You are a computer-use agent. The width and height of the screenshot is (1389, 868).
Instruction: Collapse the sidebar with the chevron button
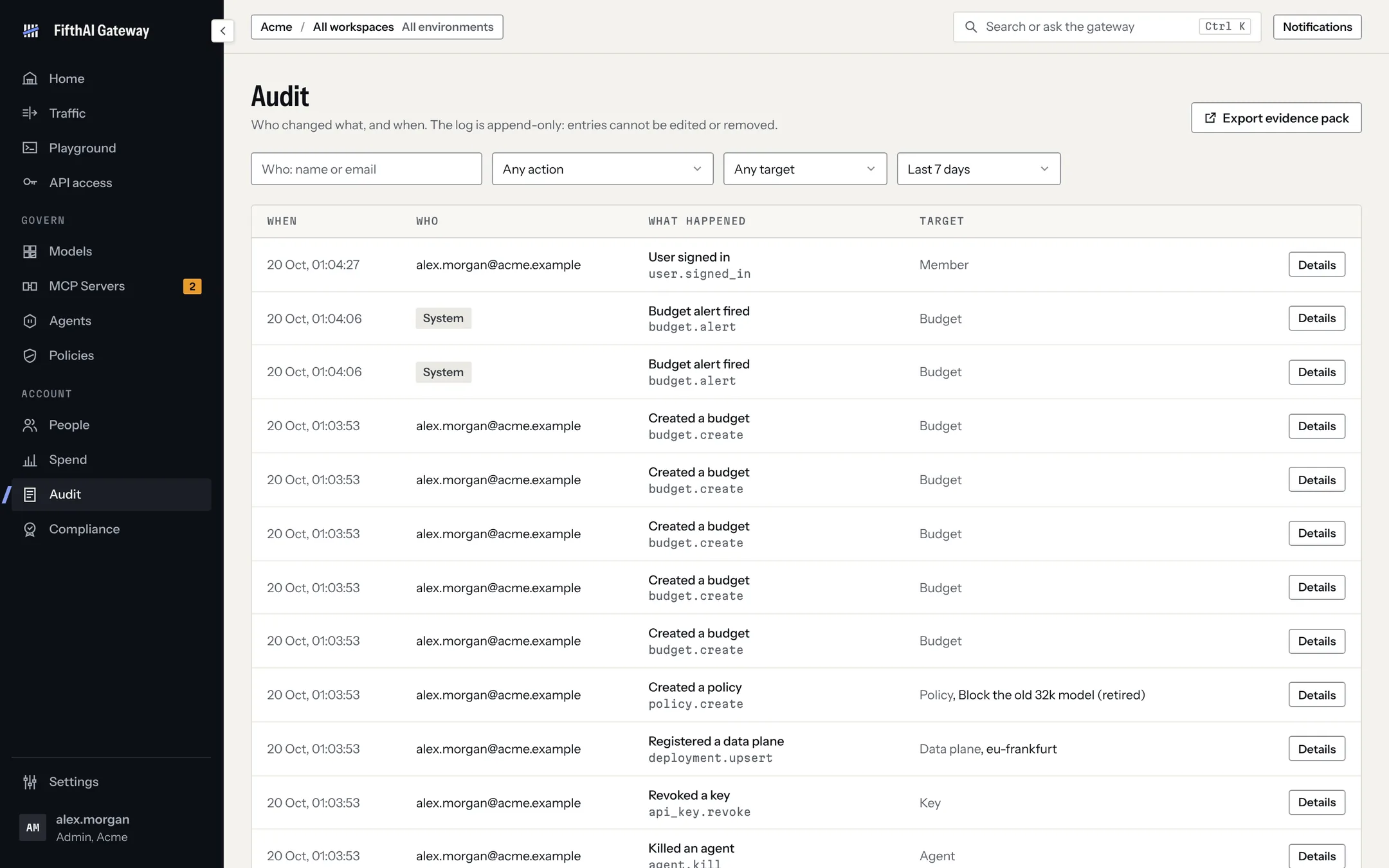click(222, 30)
